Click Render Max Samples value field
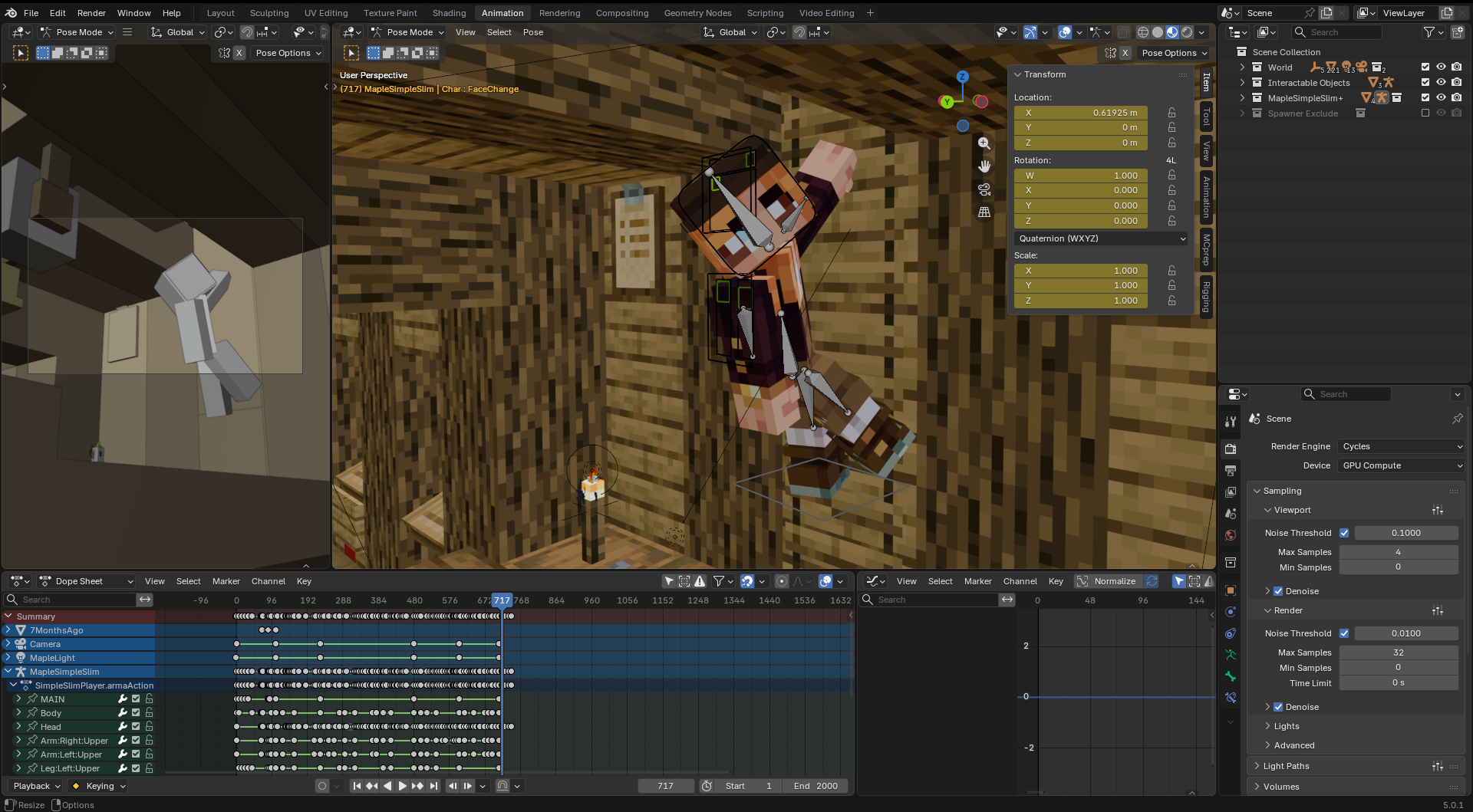1473x812 pixels. point(1398,653)
